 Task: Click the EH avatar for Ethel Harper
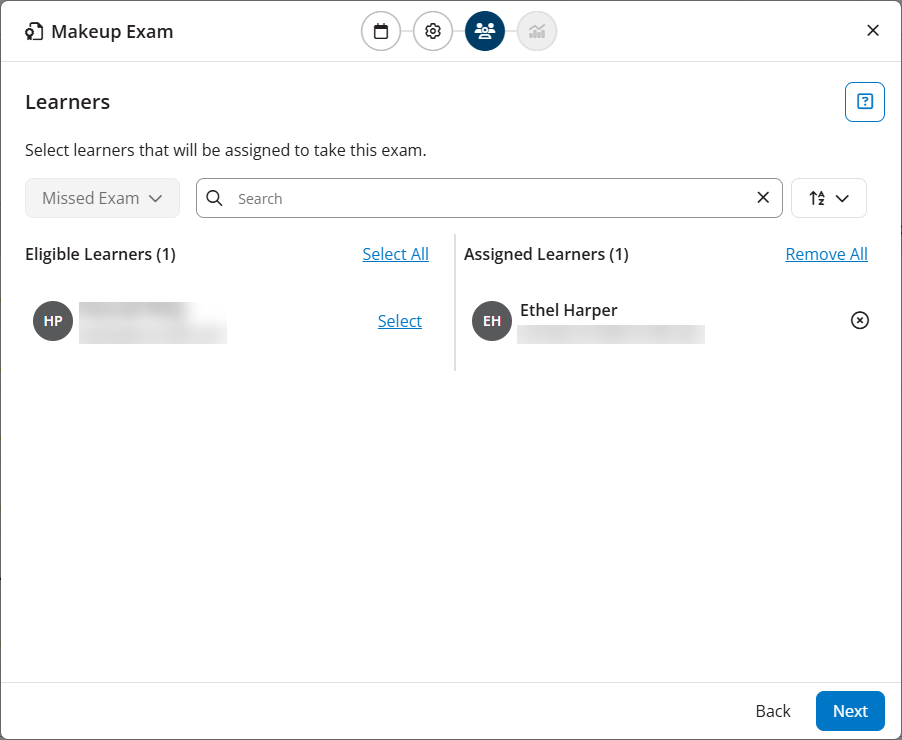pyautogui.click(x=492, y=321)
